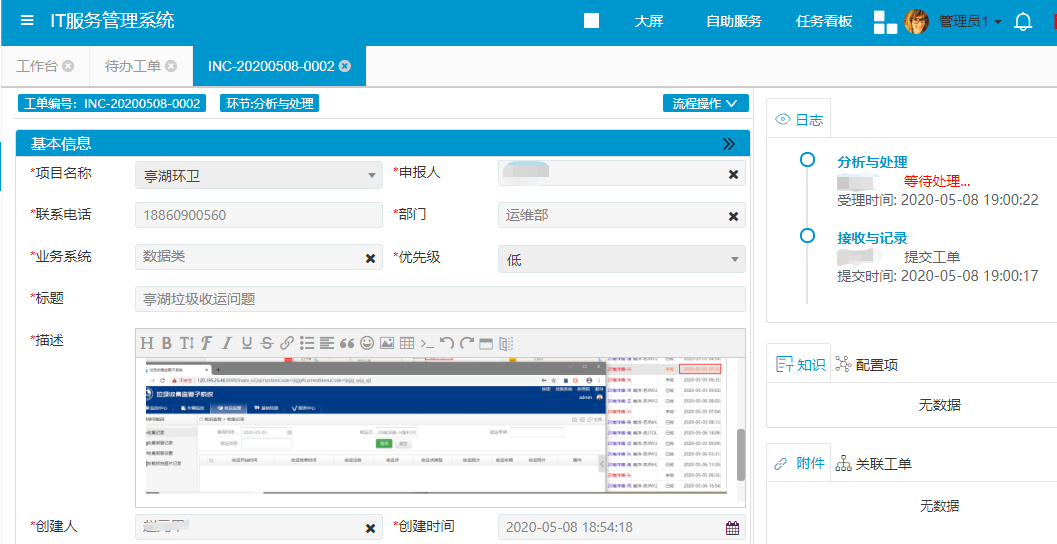Apply italic formatting in description editor
The image size is (1057, 544).
click(x=227, y=343)
